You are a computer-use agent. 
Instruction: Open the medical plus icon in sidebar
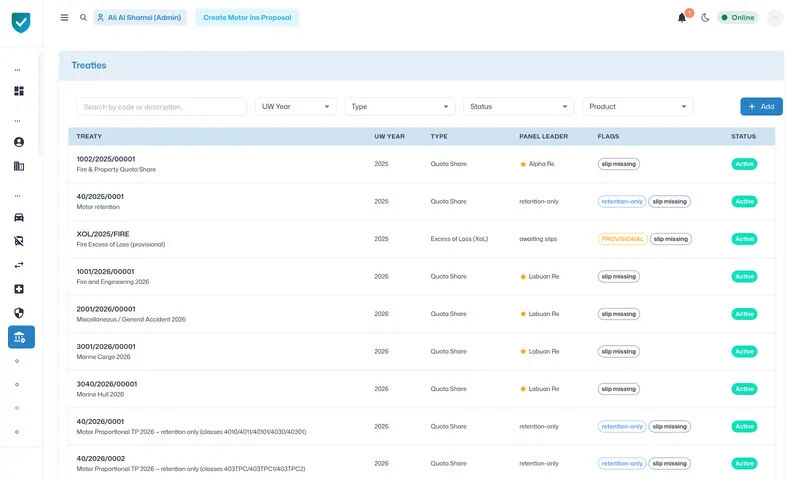coord(19,289)
